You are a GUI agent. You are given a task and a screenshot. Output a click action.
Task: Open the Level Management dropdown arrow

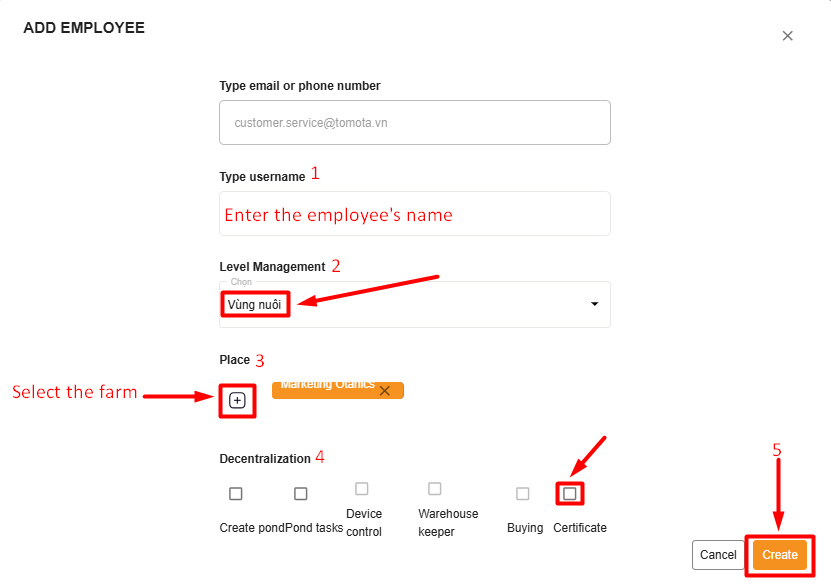(x=595, y=304)
